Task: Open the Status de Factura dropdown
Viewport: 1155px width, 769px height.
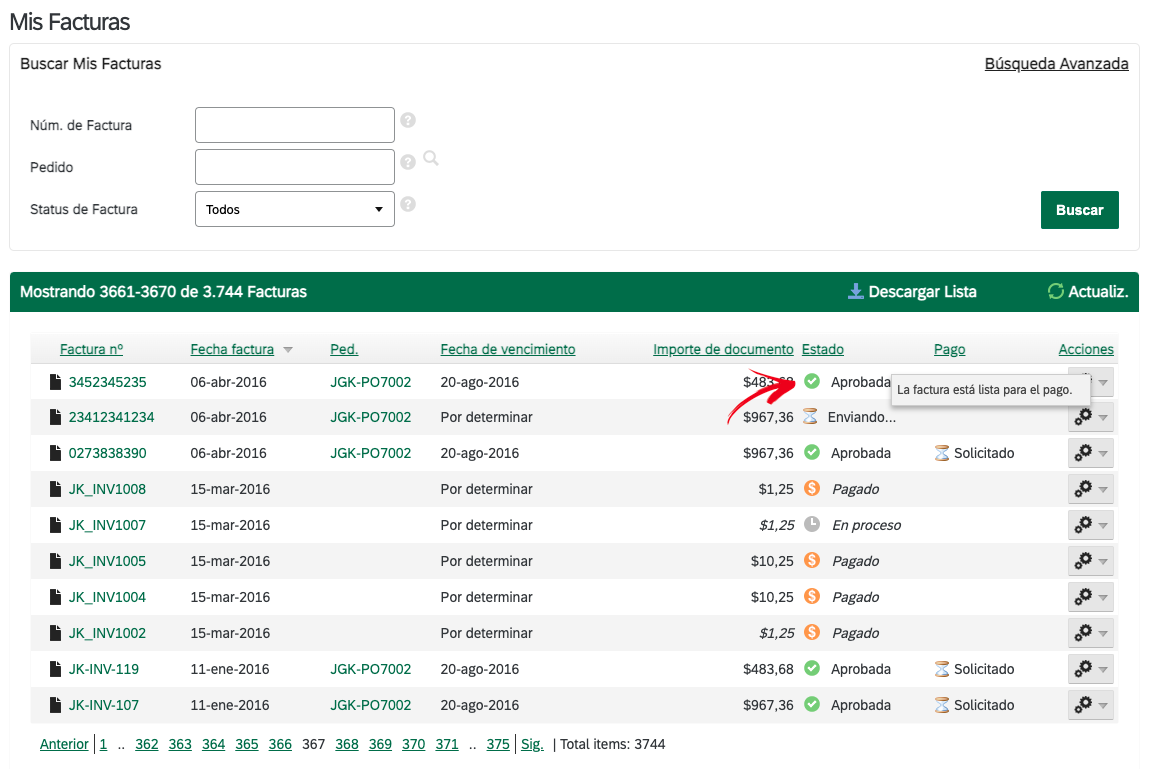Action: 295,209
